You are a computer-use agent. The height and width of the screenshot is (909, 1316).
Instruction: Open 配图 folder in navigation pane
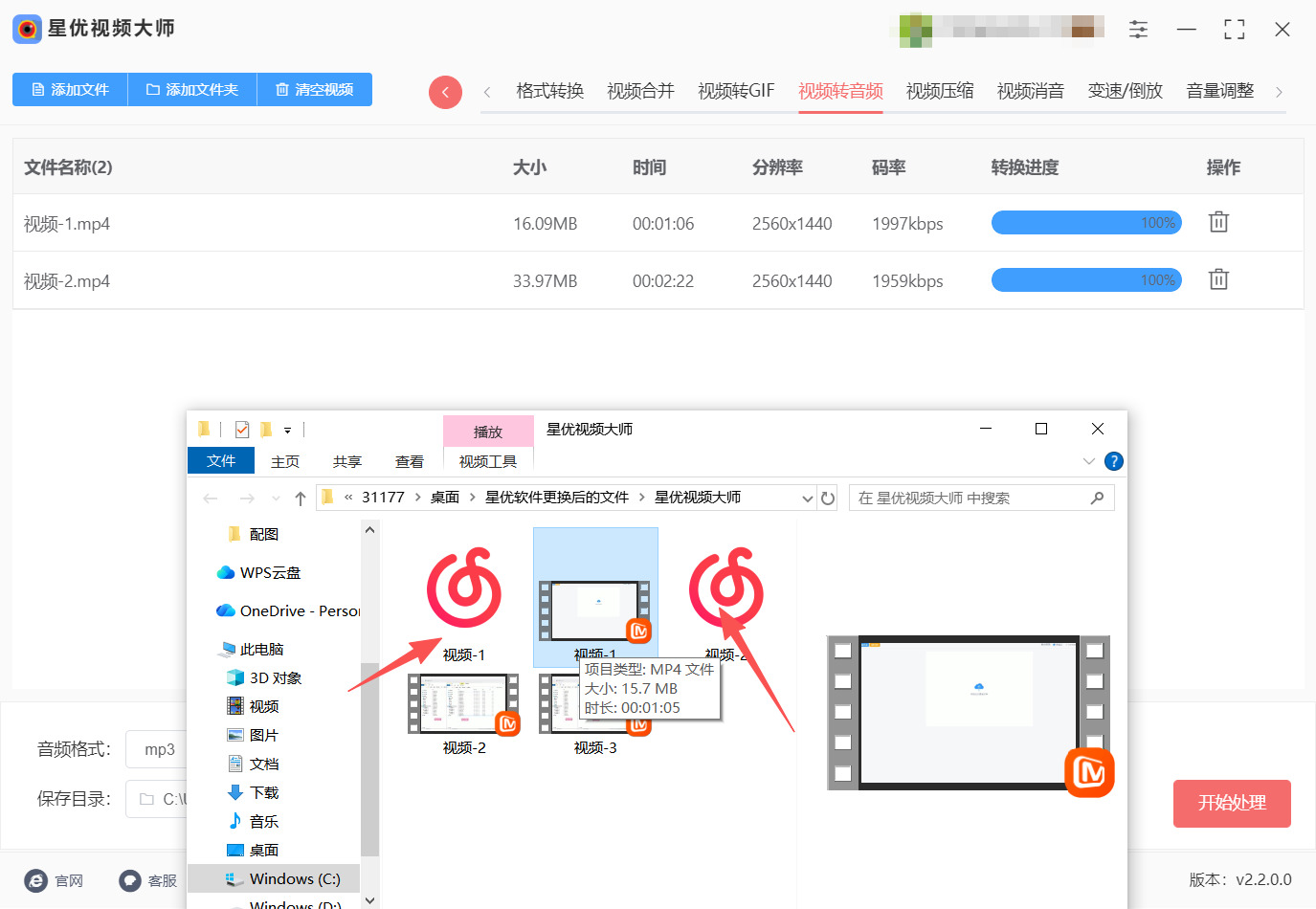click(254, 535)
